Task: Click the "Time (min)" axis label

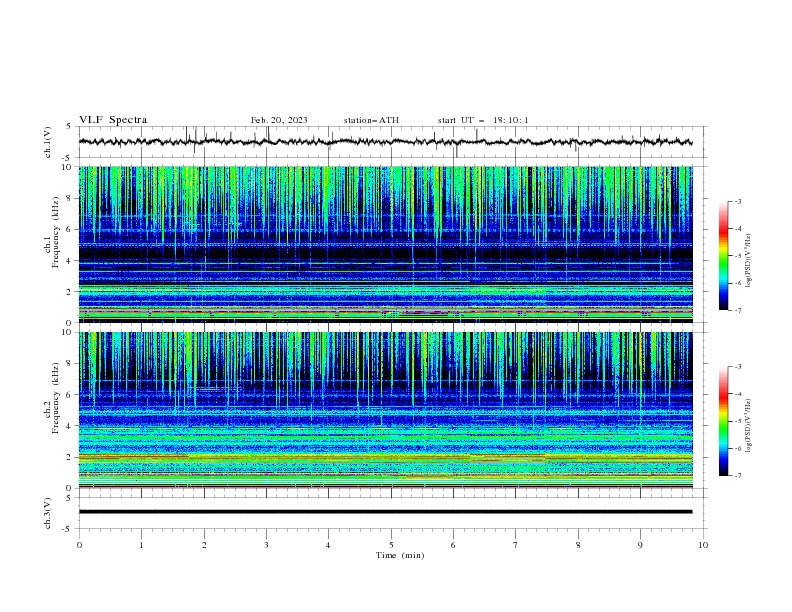Action: (x=400, y=555)
